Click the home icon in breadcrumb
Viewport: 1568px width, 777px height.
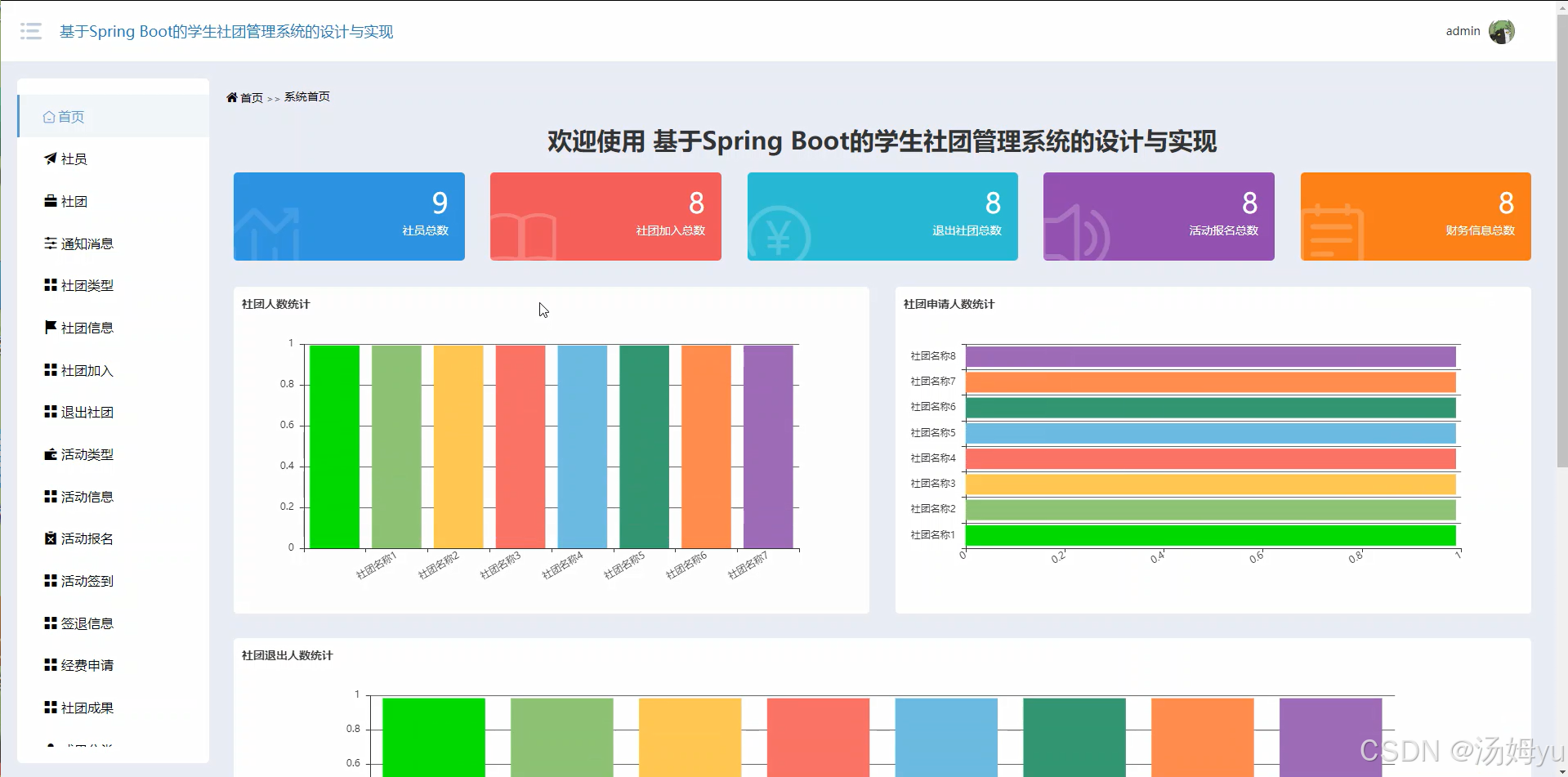(x=232, y=97)
